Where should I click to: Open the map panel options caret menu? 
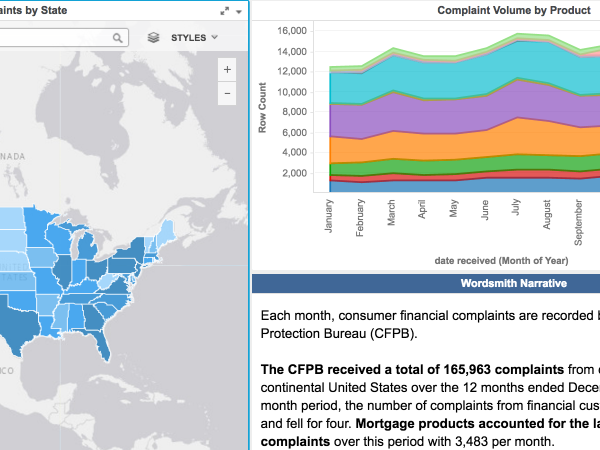[x=239, y=11]
